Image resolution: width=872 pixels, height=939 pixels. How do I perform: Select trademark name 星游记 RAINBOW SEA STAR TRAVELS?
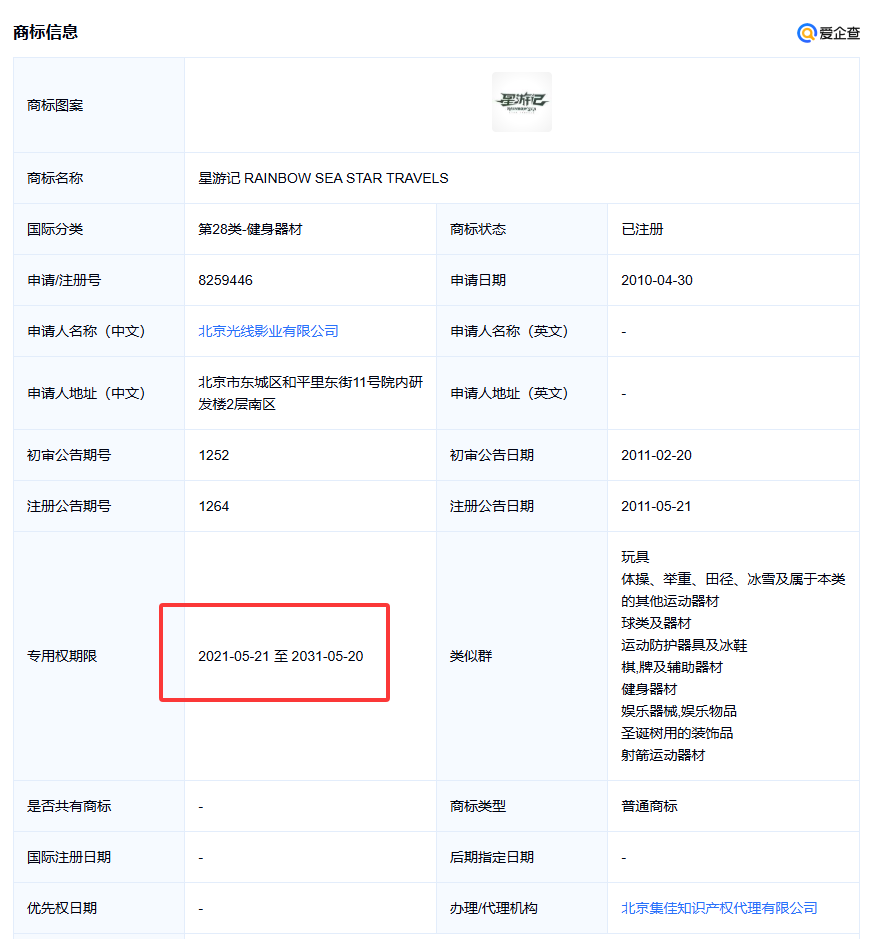point(323,178)
